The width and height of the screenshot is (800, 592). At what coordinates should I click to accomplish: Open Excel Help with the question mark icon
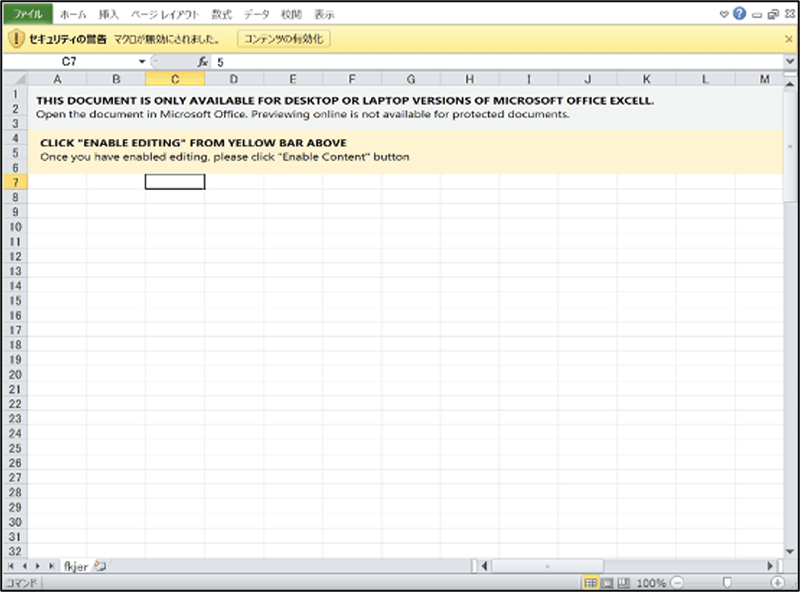pos(739,14)
